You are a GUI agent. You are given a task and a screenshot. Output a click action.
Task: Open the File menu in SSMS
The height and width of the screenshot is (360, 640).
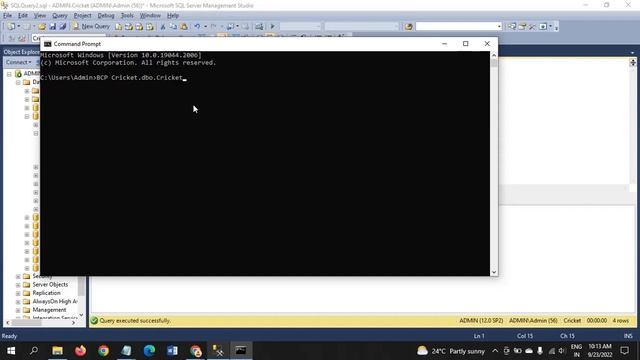[x=7, y=16]
